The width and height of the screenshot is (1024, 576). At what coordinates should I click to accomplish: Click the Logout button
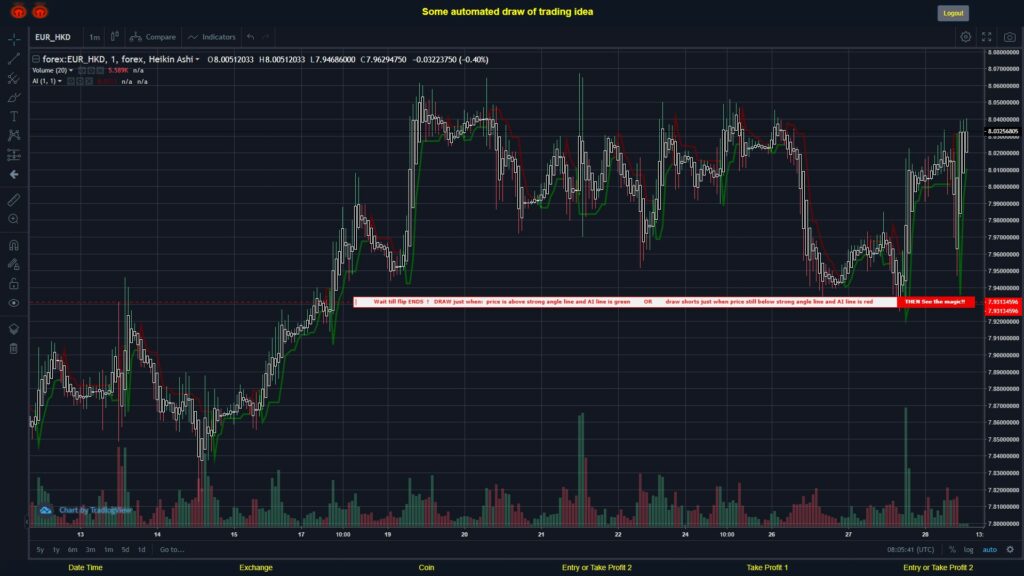click(x=953, y=13)
